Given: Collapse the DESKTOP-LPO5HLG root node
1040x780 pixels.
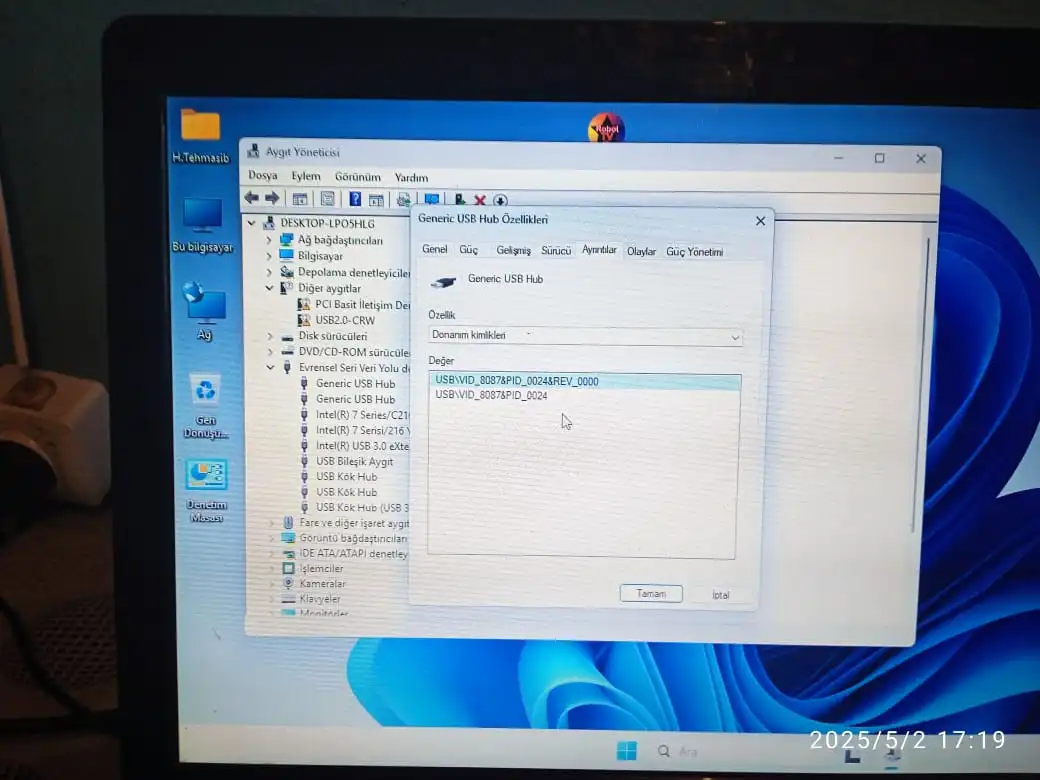Looking at the screenshot, I should (x=252, y=224).
